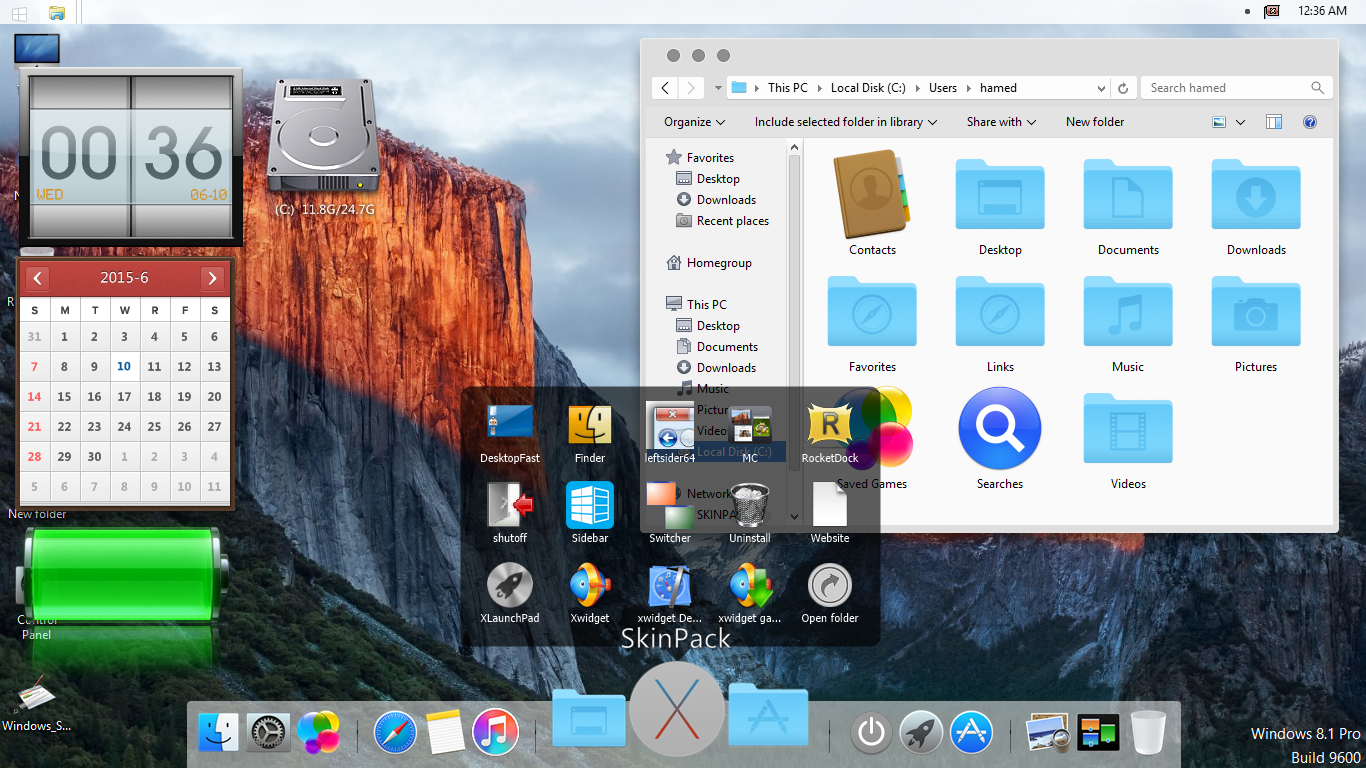Refresh the Explorer folder view
This screenshot has height=768, width=1366.
coord(1123,88)
